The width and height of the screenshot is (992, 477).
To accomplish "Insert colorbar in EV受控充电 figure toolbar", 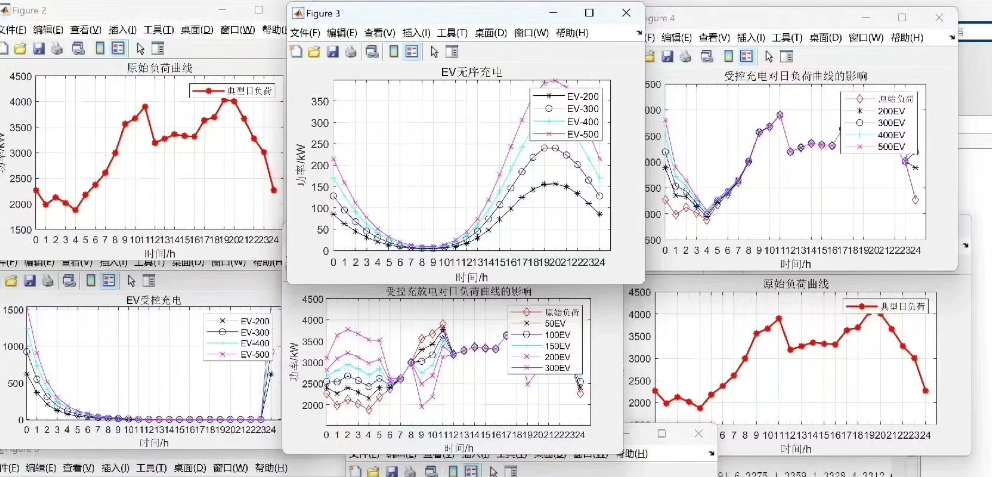I will pos(91,280).
